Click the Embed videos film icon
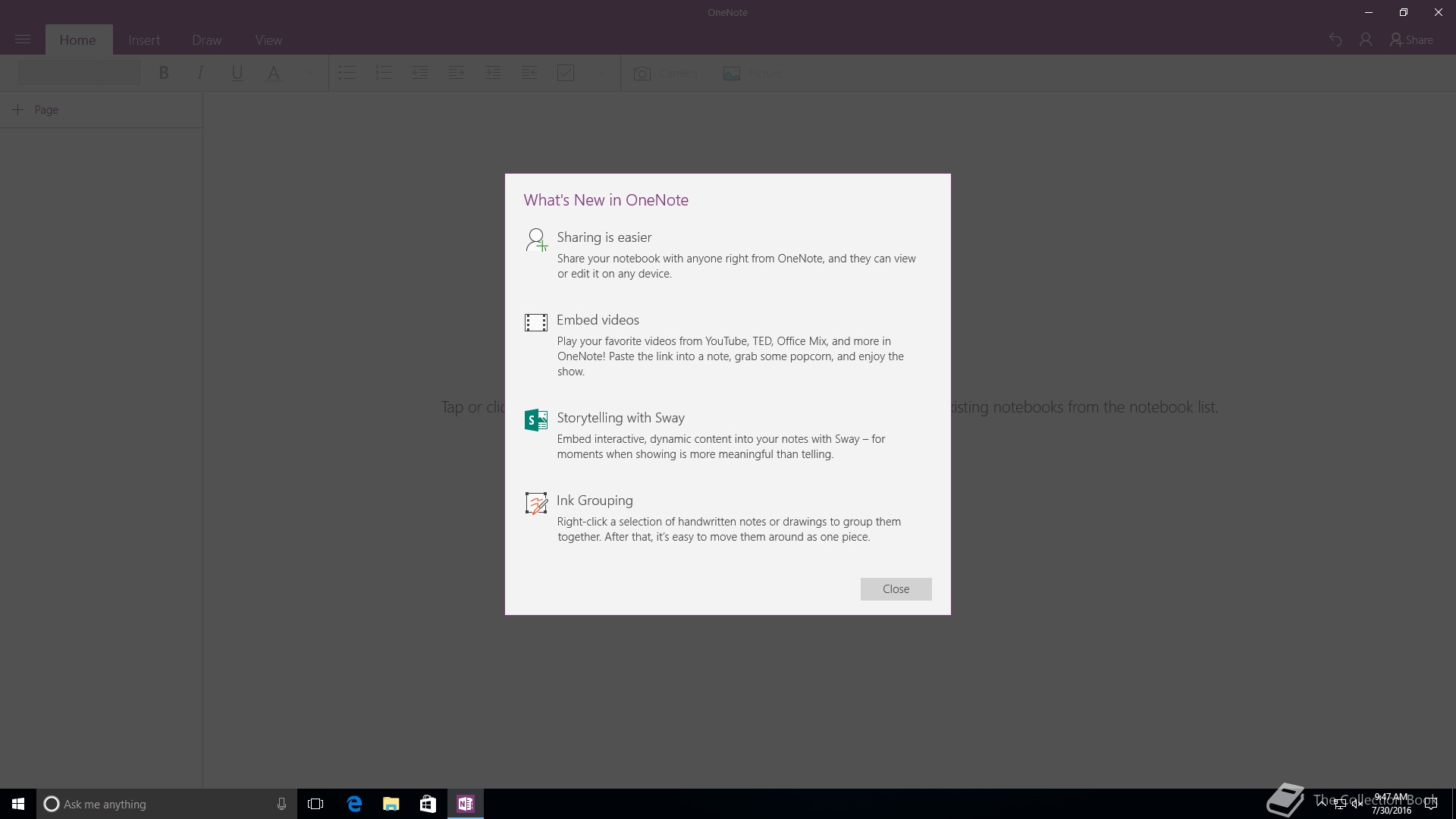 pyautogui.click(x=536, y=322)
